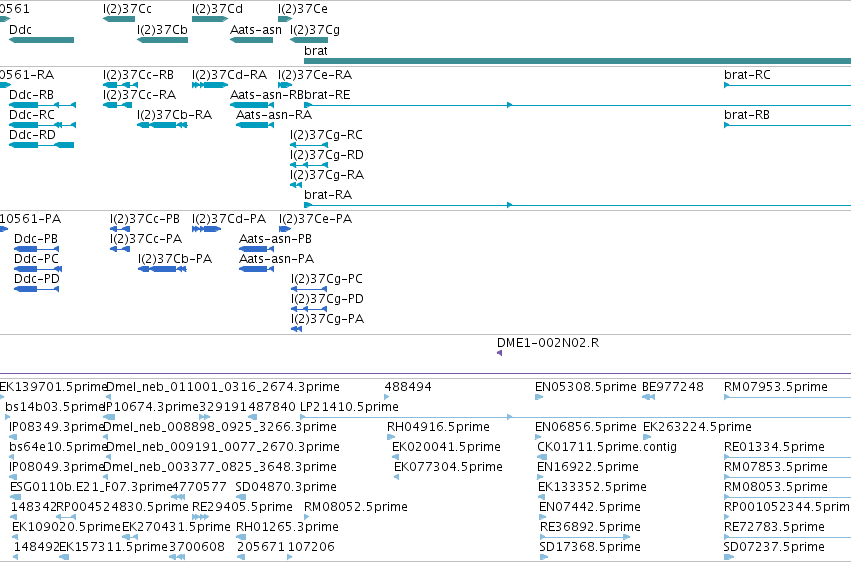Click the Aats-asn-RB transcript glyph

[252, 105]
